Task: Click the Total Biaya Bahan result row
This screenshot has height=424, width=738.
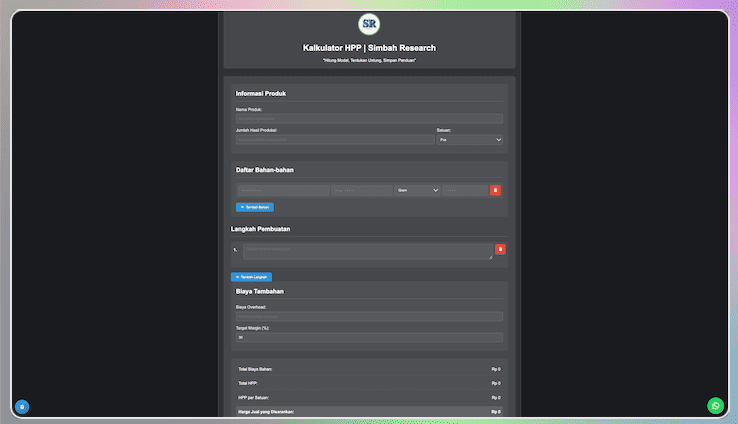Action: (369, 369)
